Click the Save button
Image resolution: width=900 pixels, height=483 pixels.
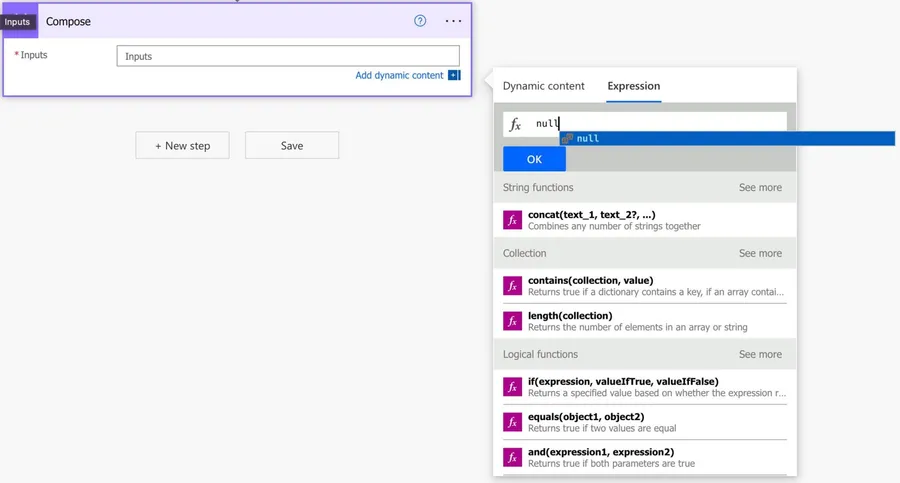[x=292, y=146]
